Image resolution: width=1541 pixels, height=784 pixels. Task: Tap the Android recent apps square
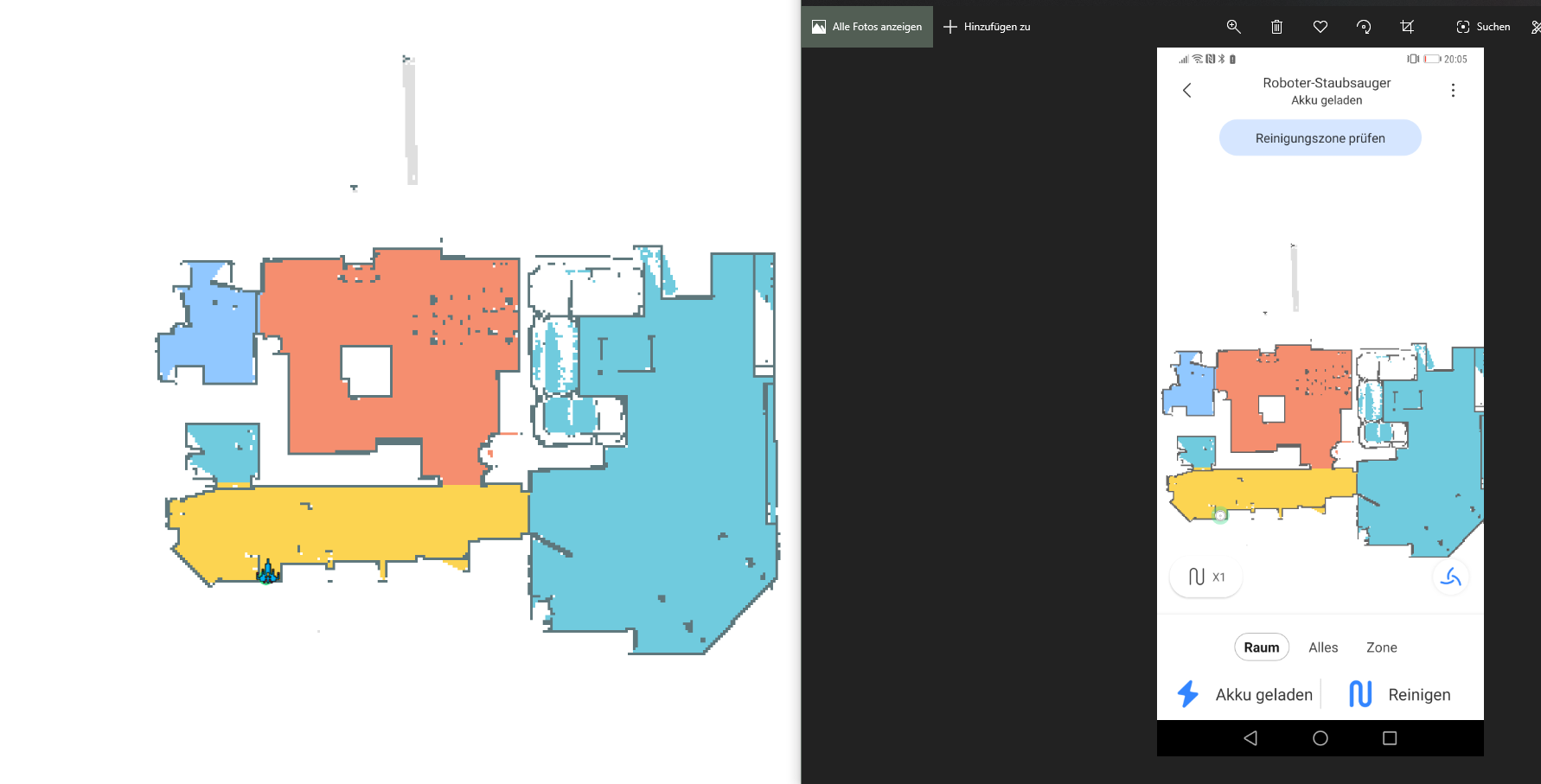[x=1390, y=738]
